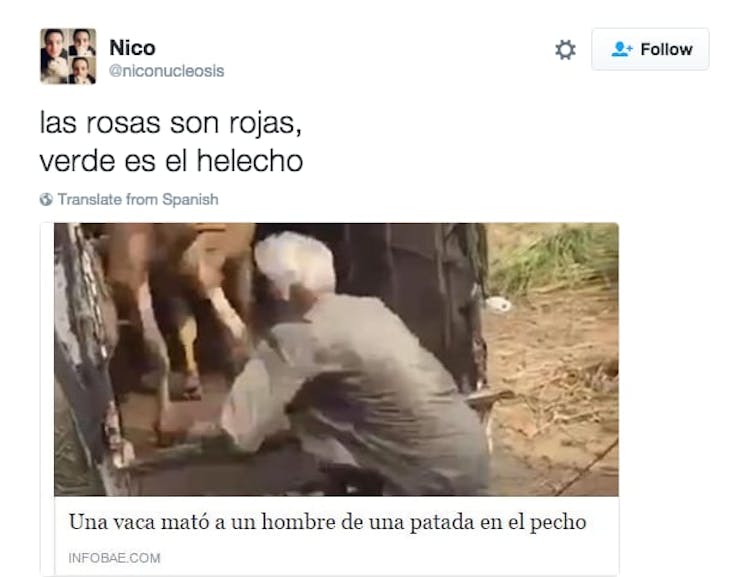This screenshot has height=577, width=754.
Task: Click tweet line 'verde es el helecho'
Action: coord(171,161)
